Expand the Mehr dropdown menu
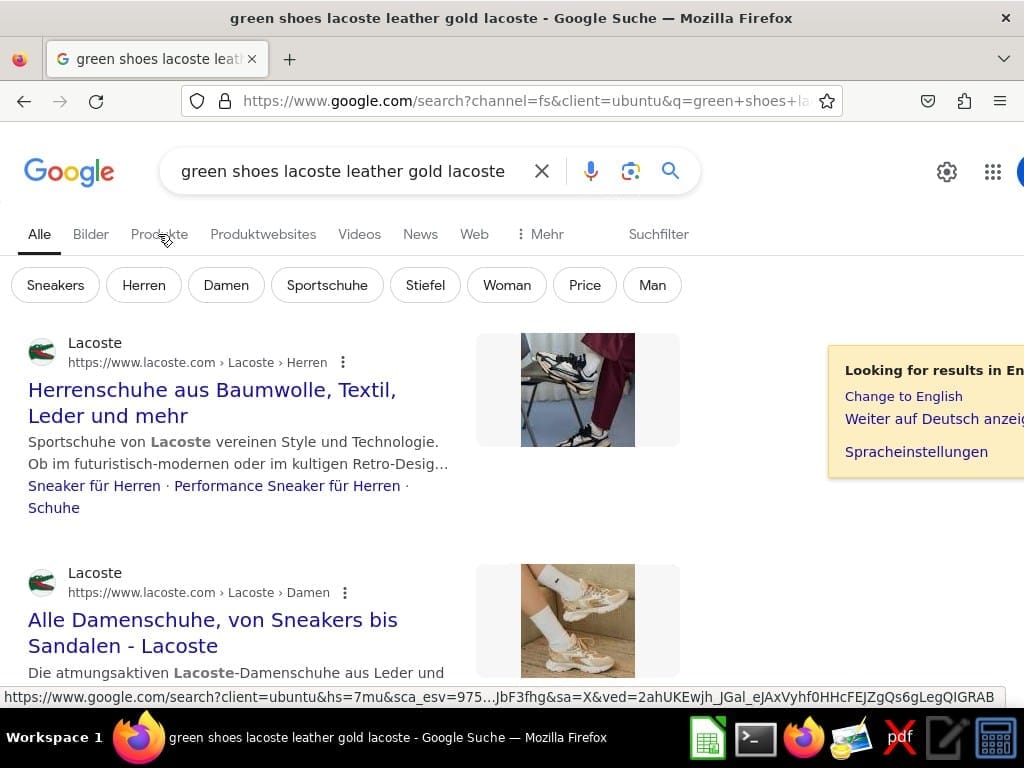Viewport: 1024px width, 768px height. 540,234
